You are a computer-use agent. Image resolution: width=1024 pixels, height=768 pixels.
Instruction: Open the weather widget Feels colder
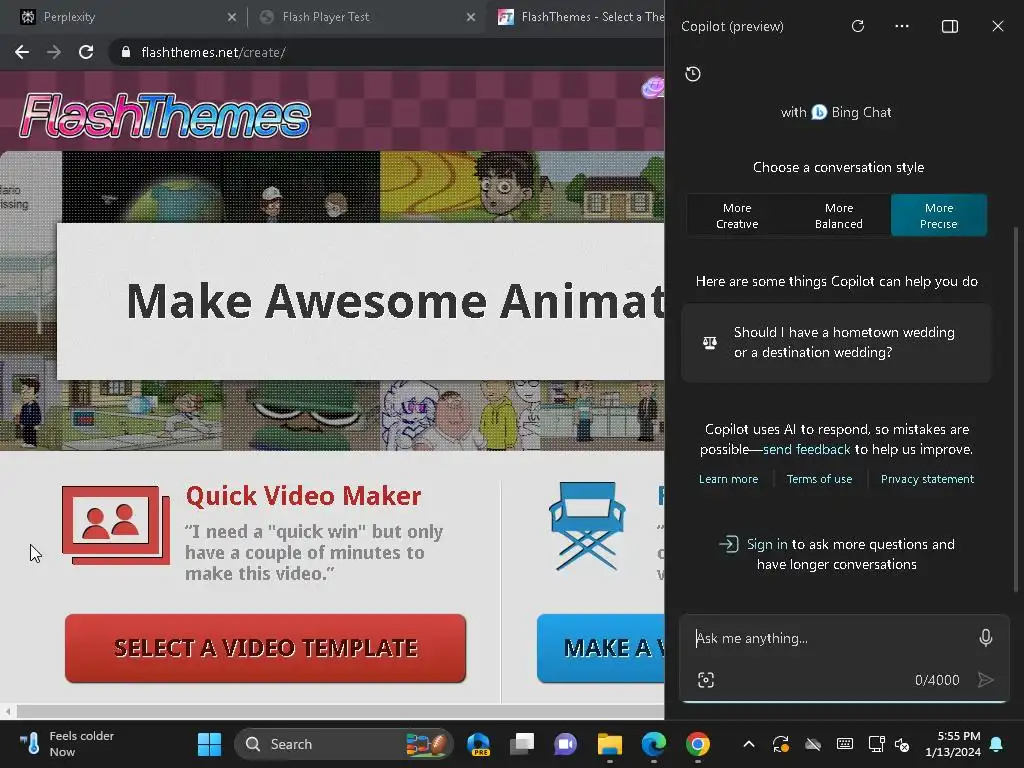[x=65, y=744]
